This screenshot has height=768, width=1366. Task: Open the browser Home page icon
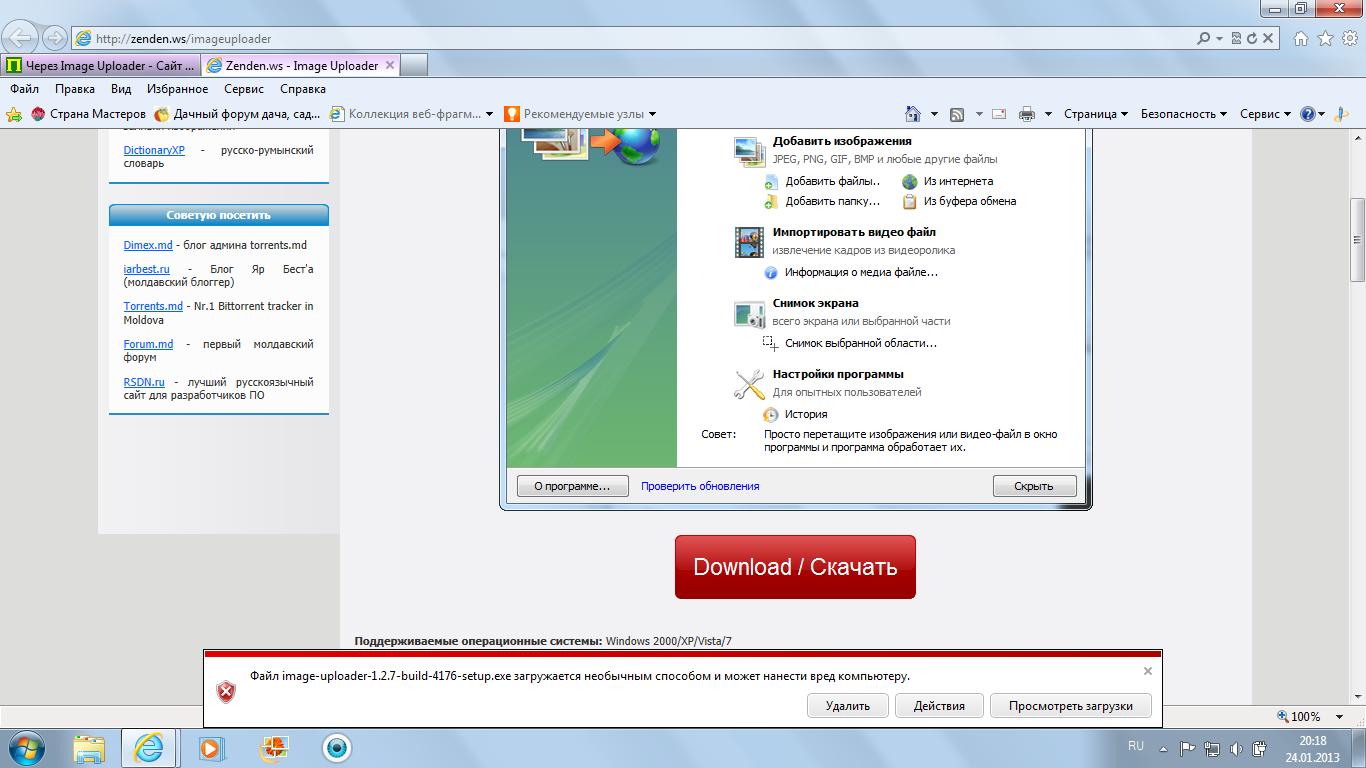tap(1301, 38)
